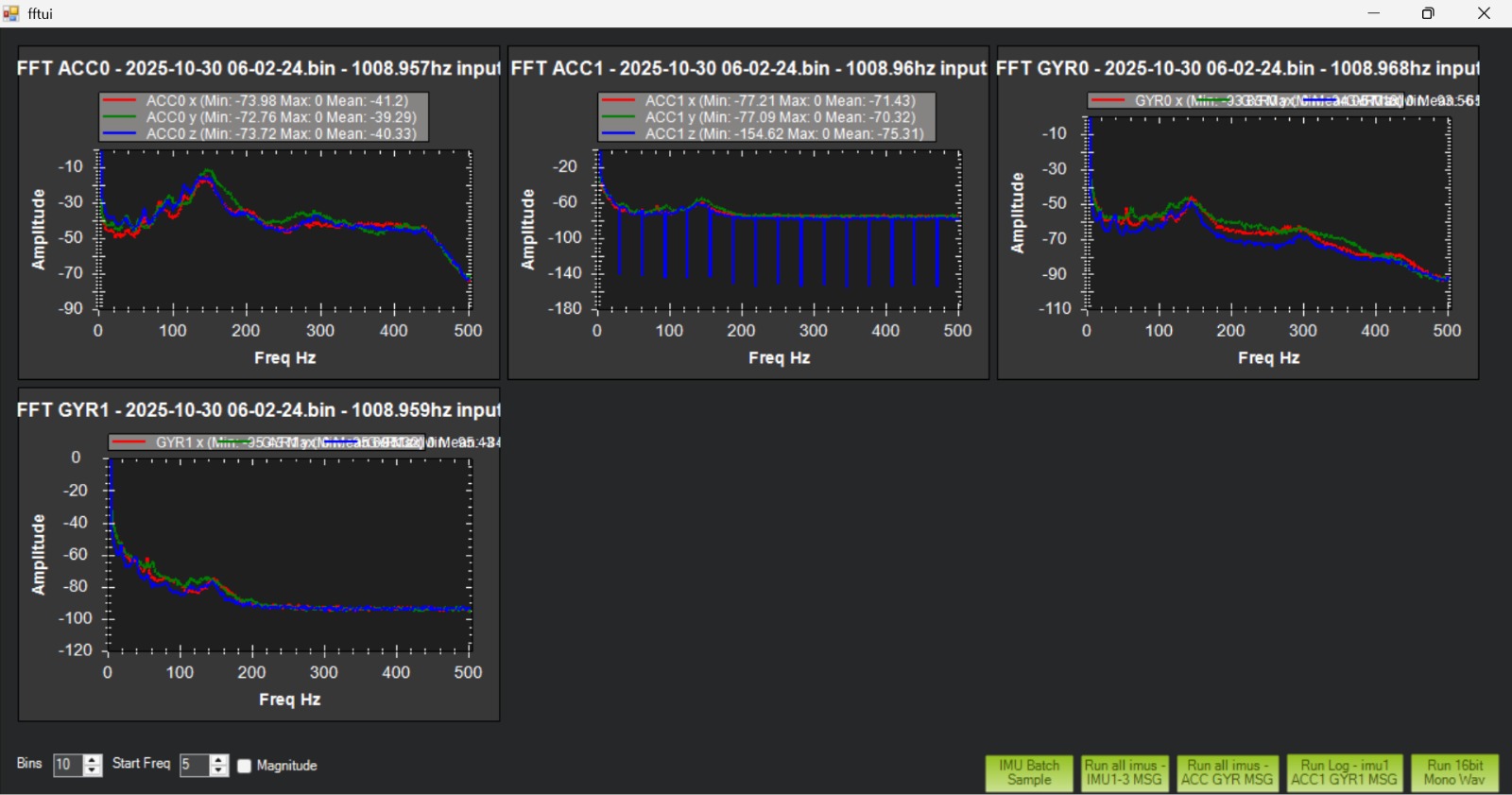The image size is (1512, 795).
Task: Increase Bins value with up arrow
Action: click(93, 760)
